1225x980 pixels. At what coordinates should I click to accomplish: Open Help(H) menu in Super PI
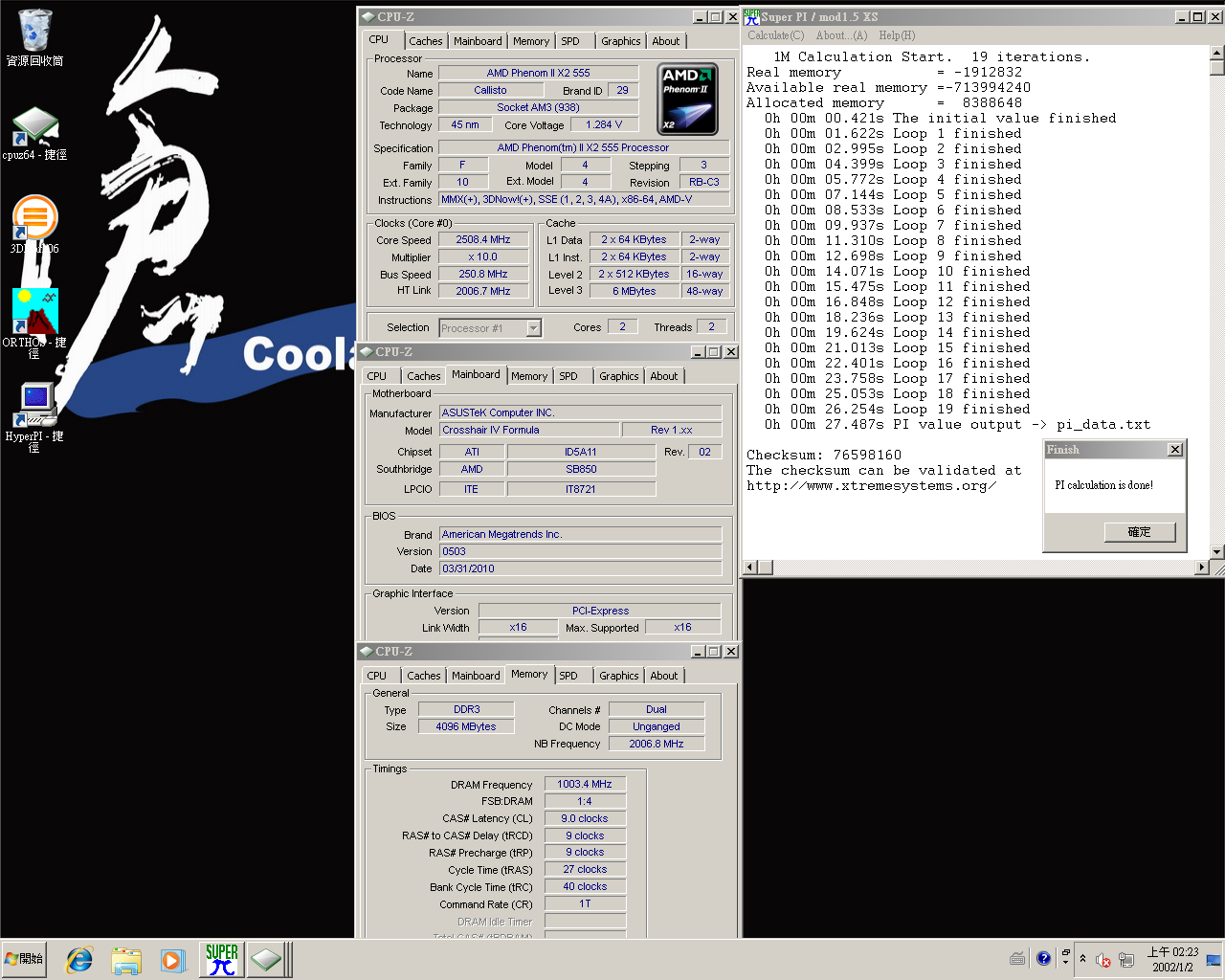click(x=897, y=35)
